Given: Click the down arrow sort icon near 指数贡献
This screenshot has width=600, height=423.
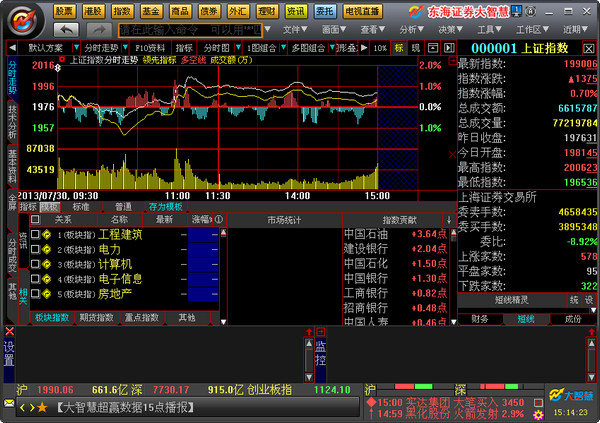Looking at the screenshot, I should (x=449, y=220).
